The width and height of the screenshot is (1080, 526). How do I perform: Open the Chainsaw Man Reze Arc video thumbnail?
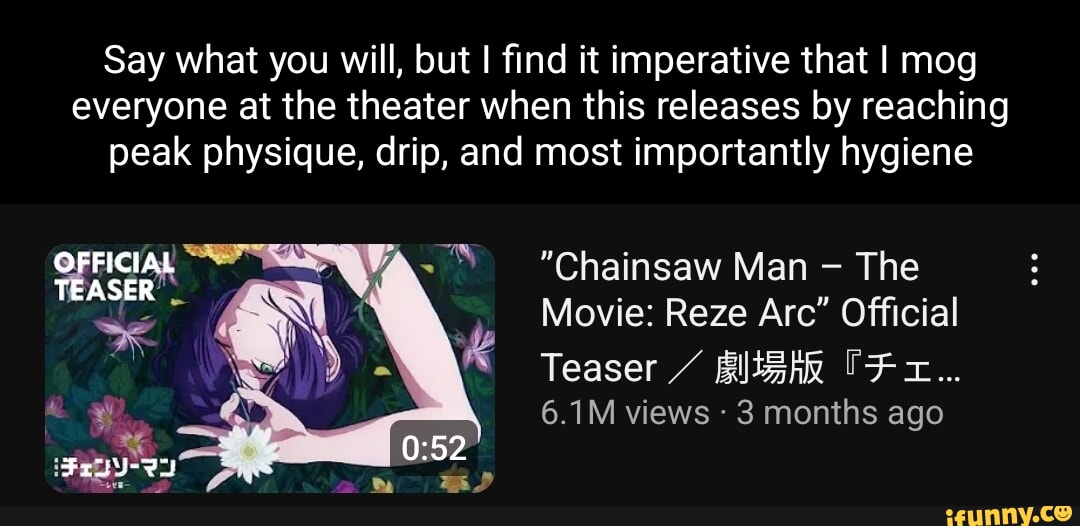(269, 368)
